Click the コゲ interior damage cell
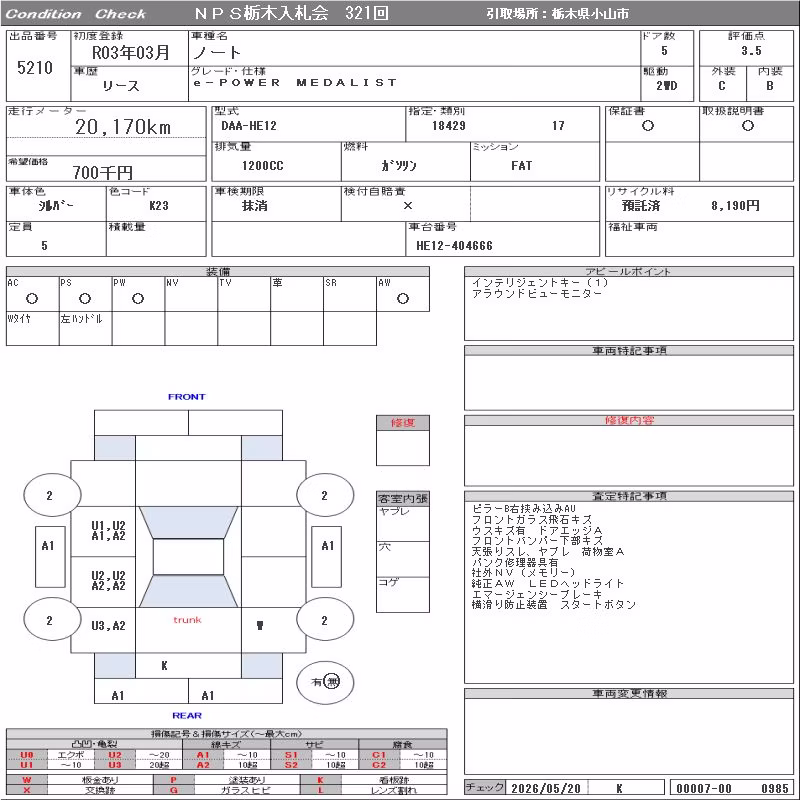This screenshot has height=800, width=800. [x=403, y=594]
